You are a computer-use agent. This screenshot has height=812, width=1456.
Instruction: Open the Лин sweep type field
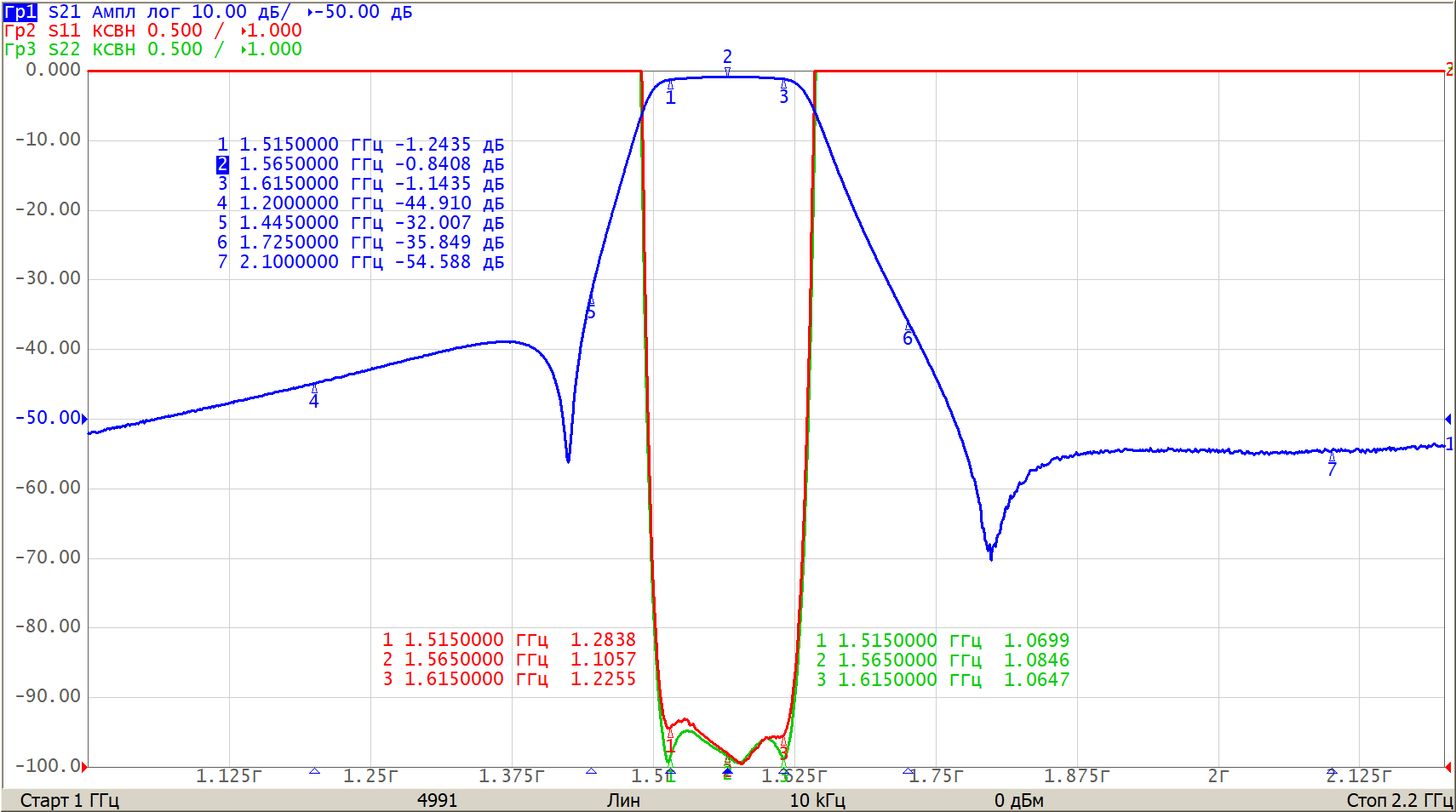click(x=623, y=800)
